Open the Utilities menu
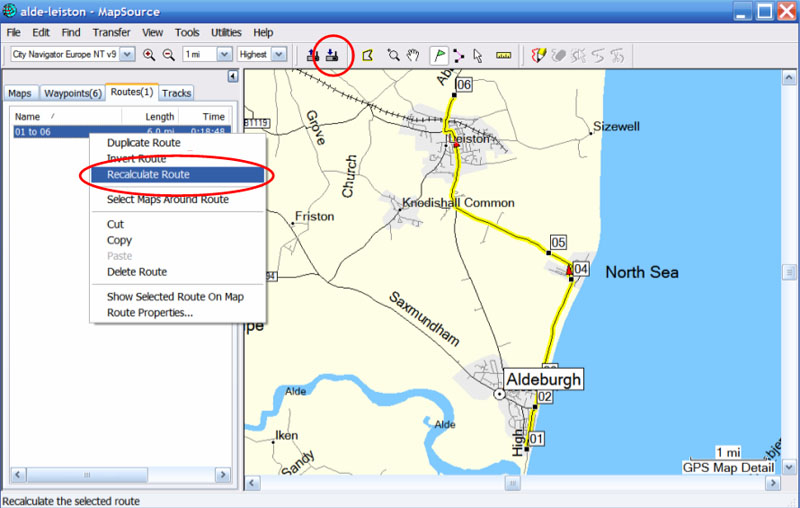The height and width of the screenshot is (508, 800). [x=226, y=33]
